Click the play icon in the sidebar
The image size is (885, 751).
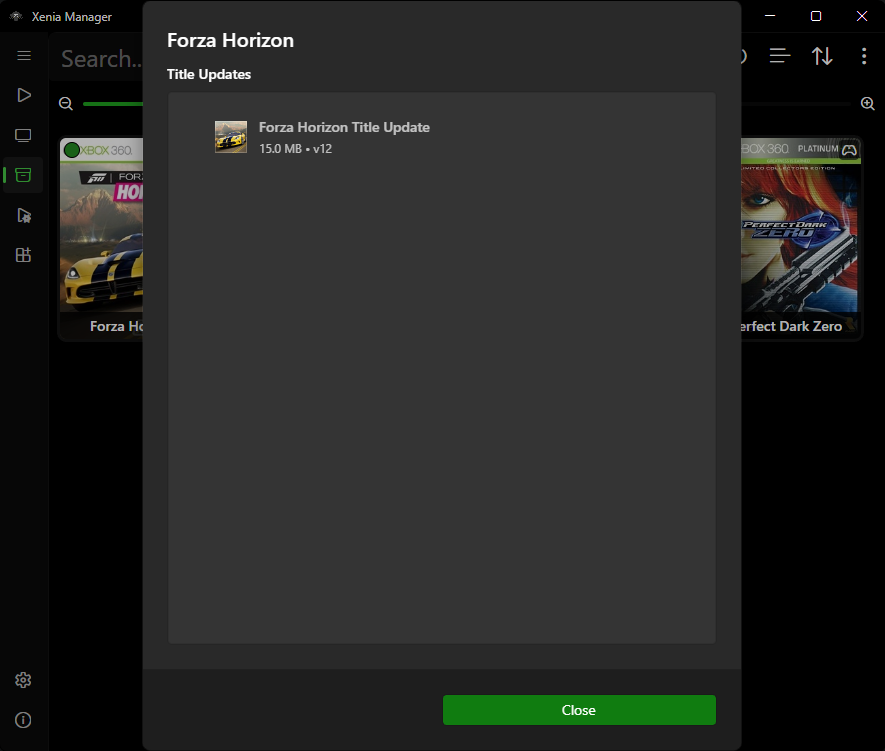(x=24, y=95)
